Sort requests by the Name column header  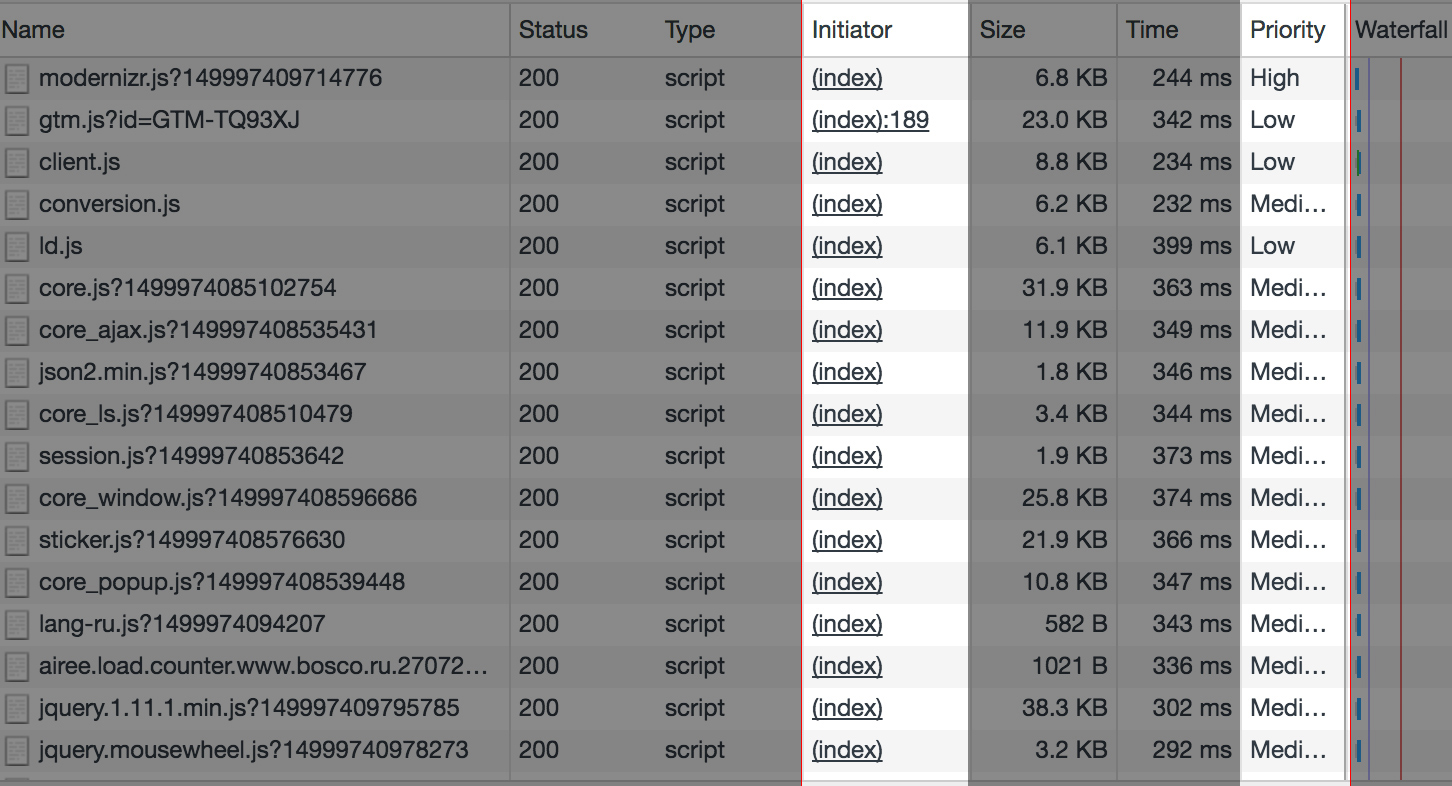coord(255,30)
